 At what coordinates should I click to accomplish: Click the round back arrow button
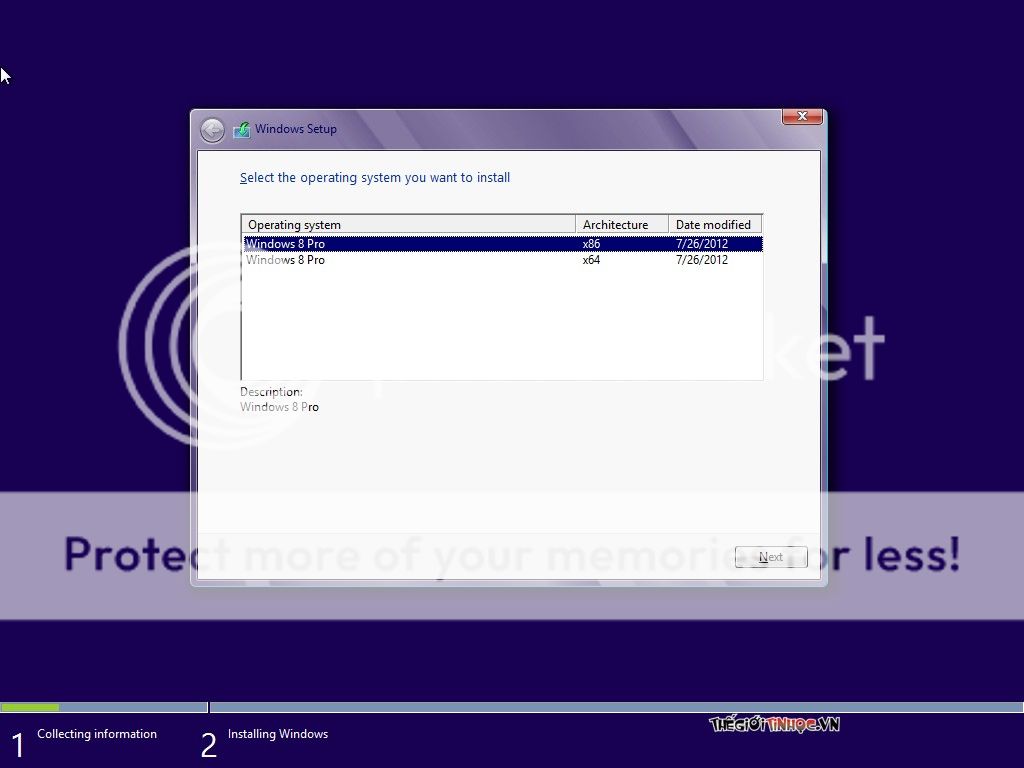212,130
